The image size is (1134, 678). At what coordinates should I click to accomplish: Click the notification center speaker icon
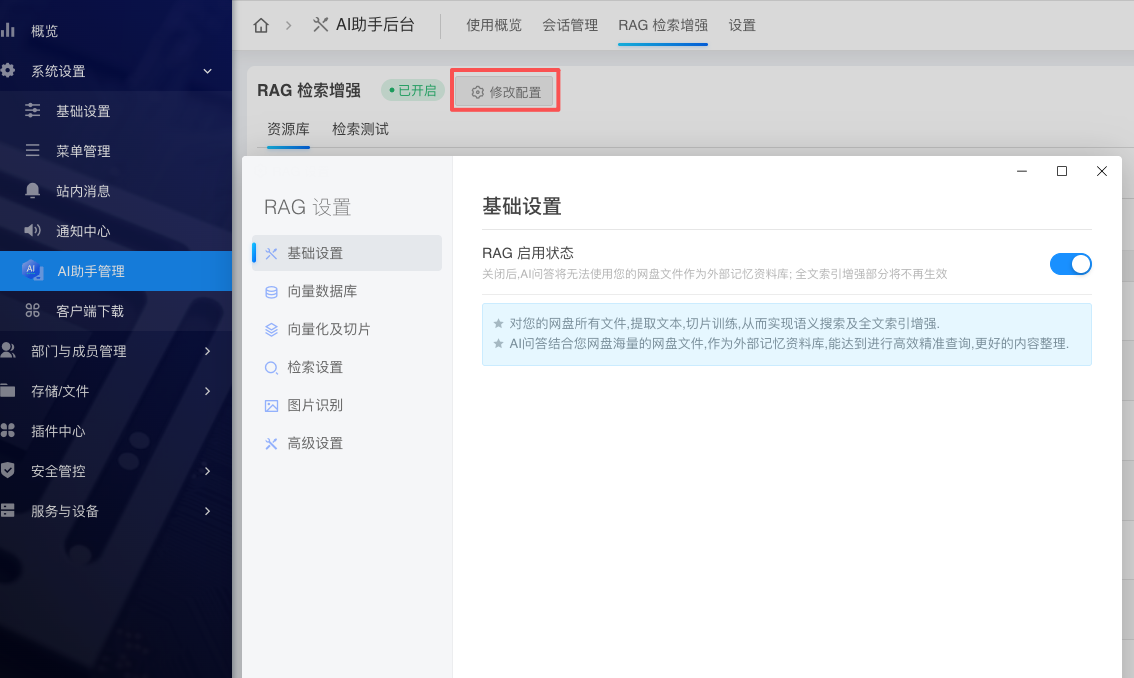(33, 231)
